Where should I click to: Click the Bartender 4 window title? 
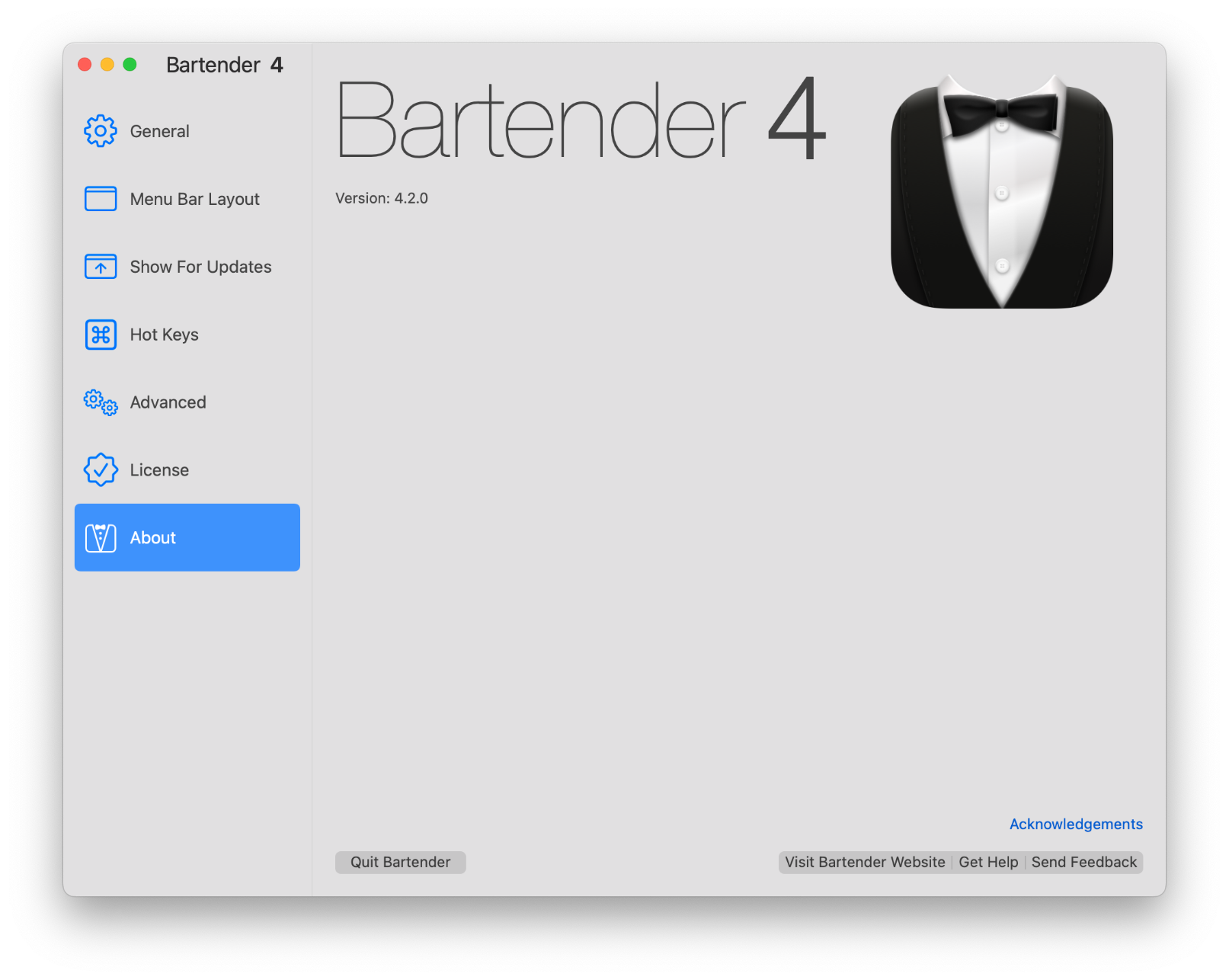pos(225,65)
